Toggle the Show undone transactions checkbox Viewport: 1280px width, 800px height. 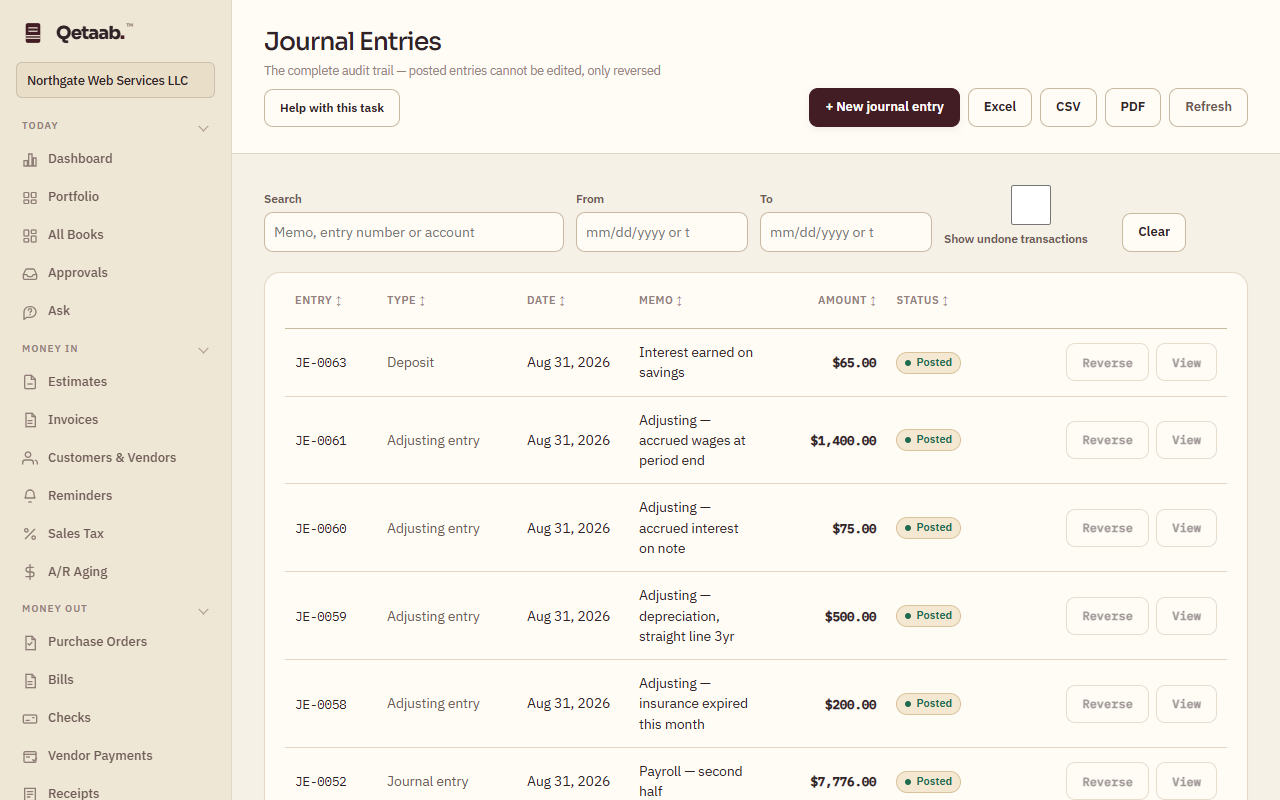click(x=1031, y=205)
